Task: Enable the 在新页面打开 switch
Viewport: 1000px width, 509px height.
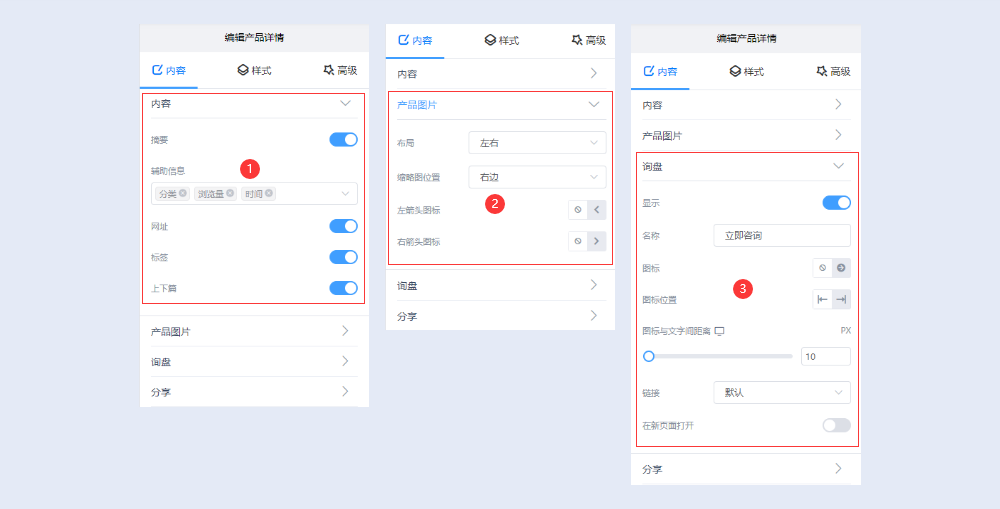Action: coord(836,425)
